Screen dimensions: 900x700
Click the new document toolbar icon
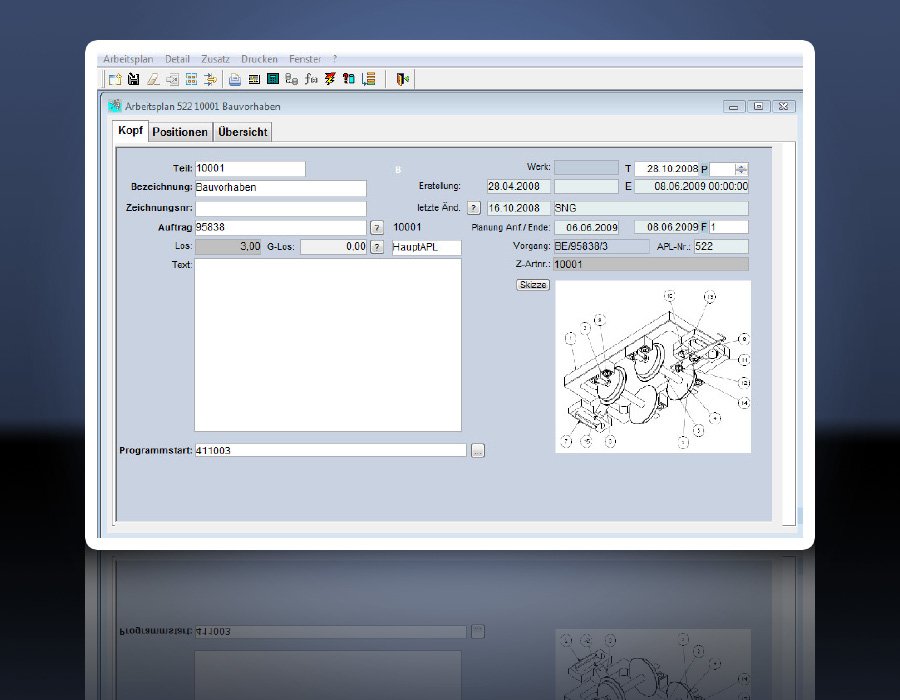(x=115, y=79)
